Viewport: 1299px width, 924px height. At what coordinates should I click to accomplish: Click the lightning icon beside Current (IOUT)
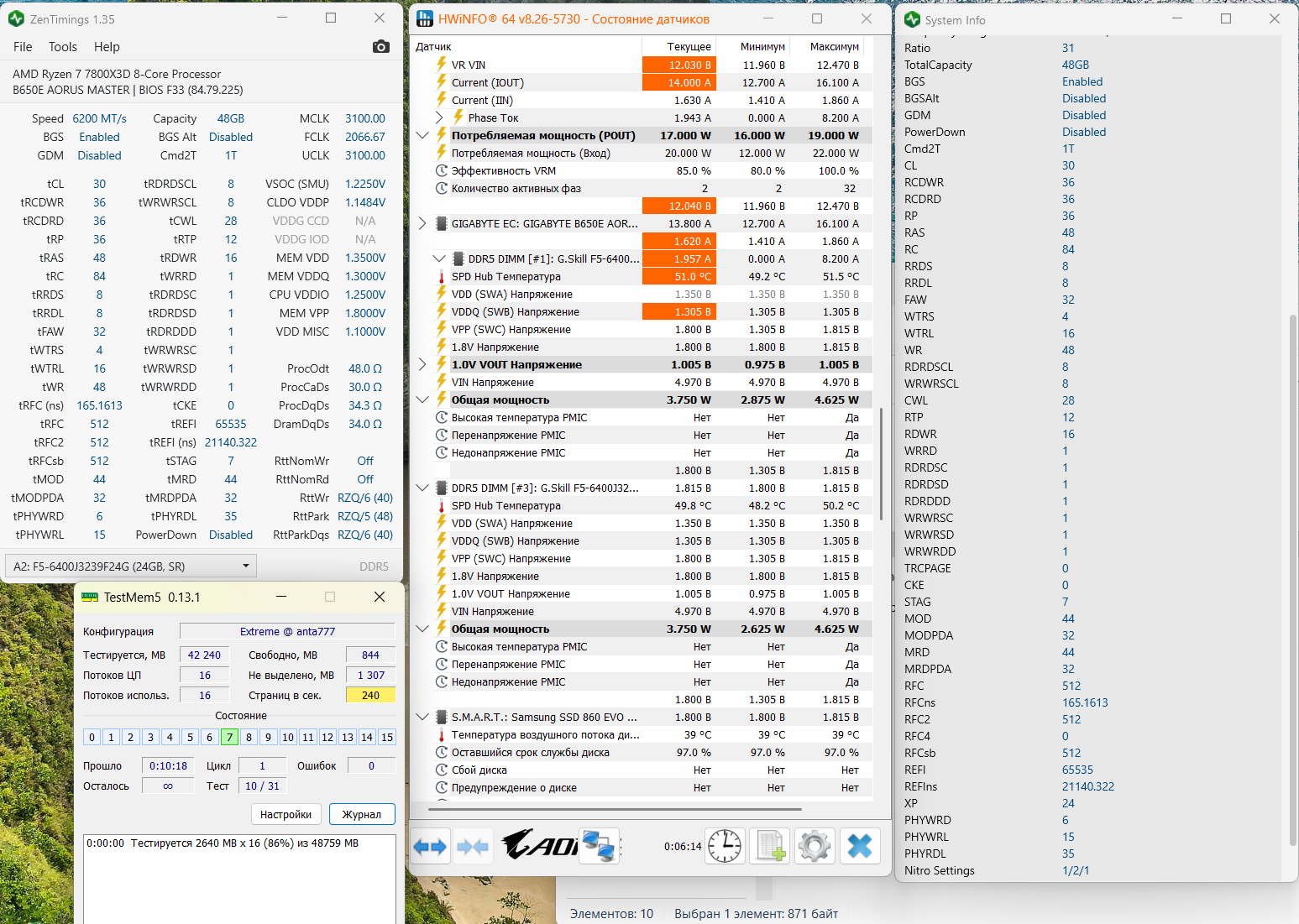[442, 82]
